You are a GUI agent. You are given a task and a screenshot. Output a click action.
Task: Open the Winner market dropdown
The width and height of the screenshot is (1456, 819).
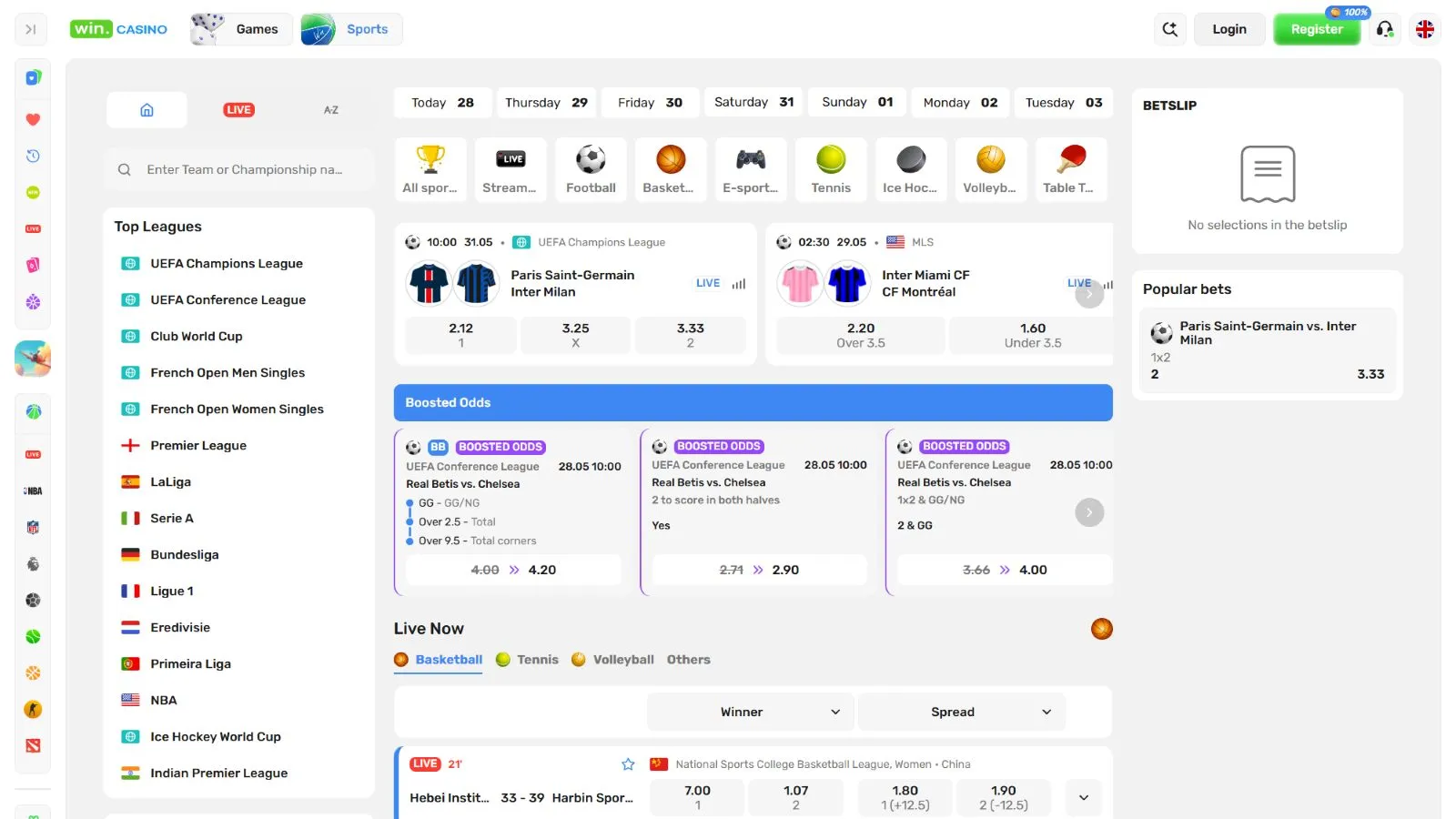pyautogui.click(x=750, y=712)
